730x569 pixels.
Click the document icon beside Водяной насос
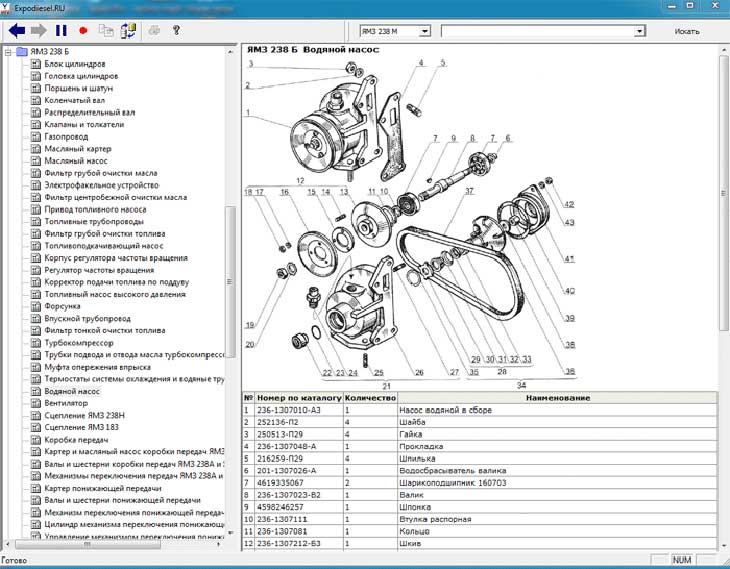tap(35, 391)
